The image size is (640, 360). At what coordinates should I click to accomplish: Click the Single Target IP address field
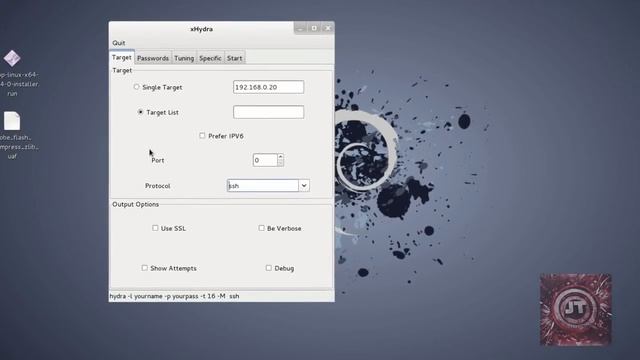tap(268, 87)
